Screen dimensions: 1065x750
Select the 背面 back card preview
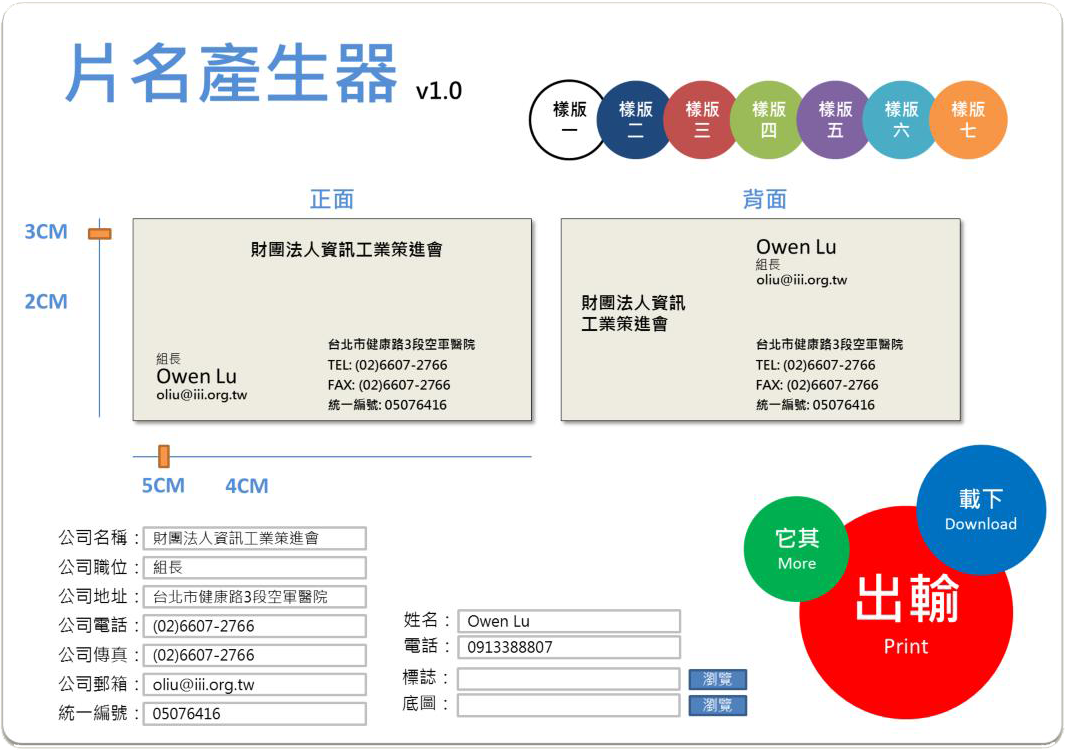point(761,319)
